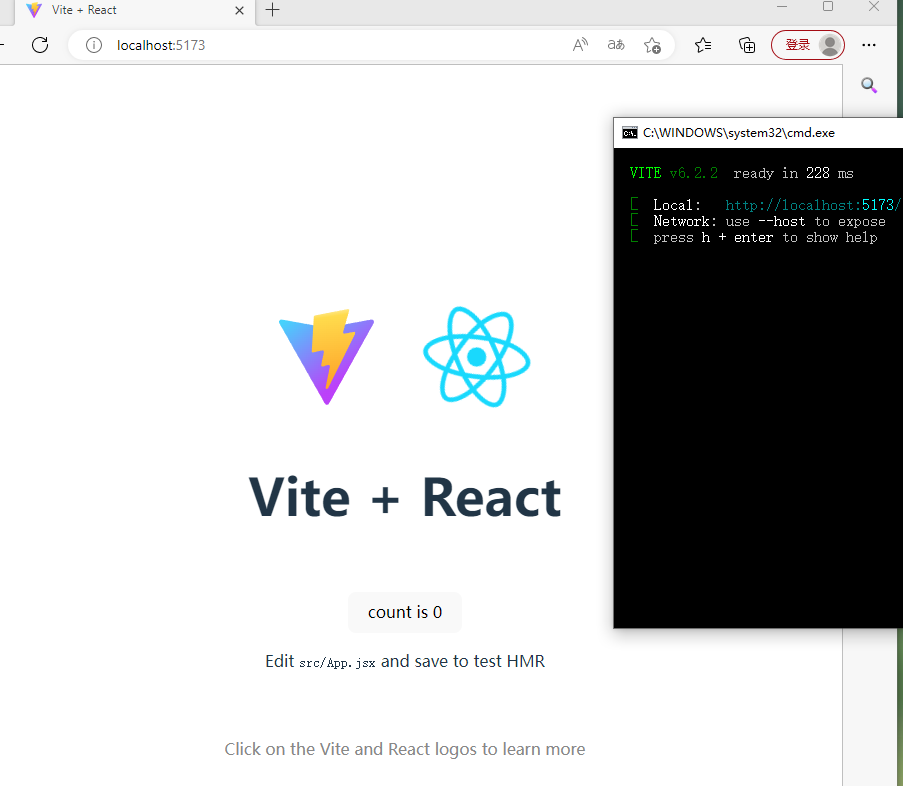903x786 pixels.
Task: Open the http://localhost:5173/ link in cmd
Action: pyautogui.click(x=813, y=205)
